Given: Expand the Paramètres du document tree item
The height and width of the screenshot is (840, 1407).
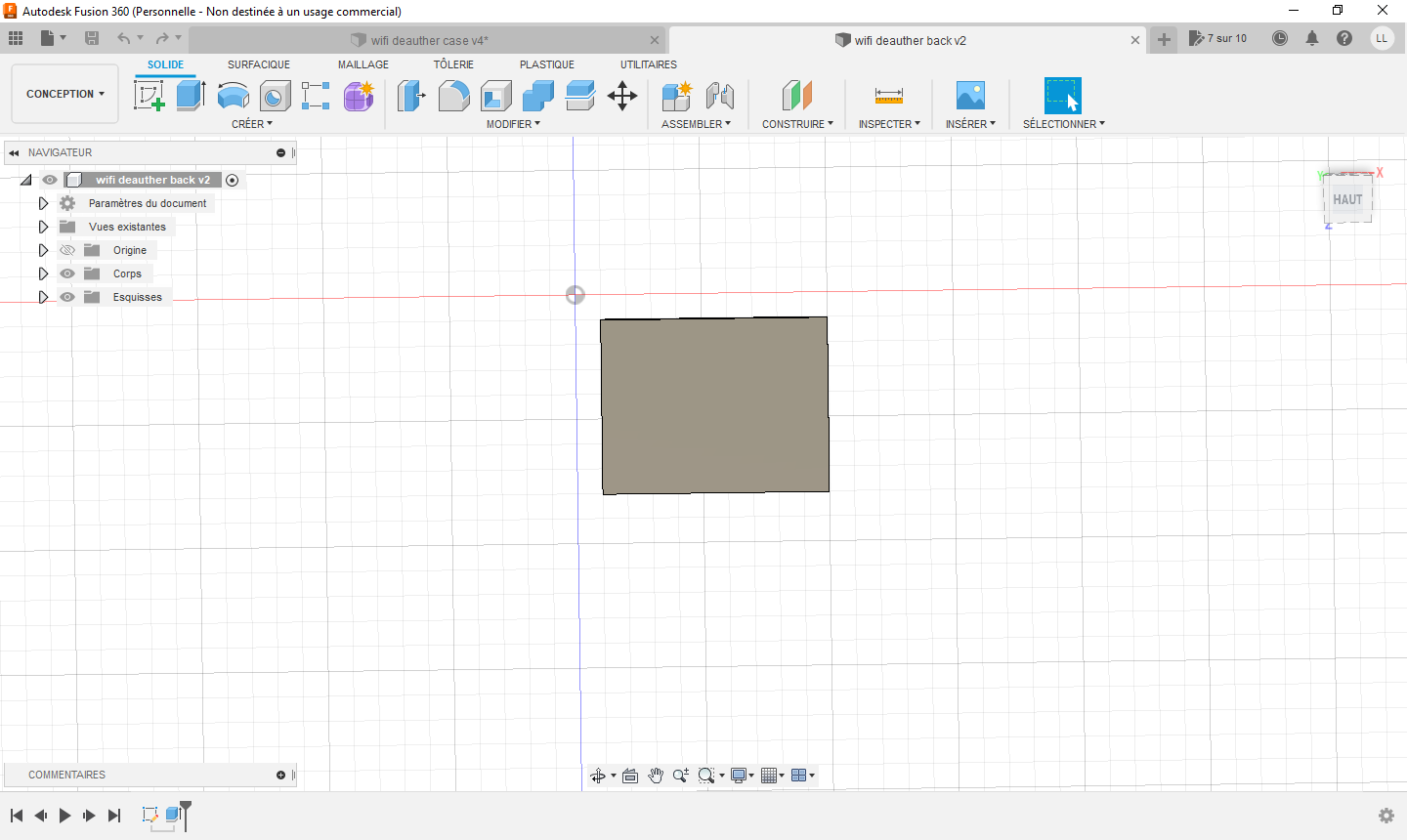Looking at the screenshot, I should point(43,202).
